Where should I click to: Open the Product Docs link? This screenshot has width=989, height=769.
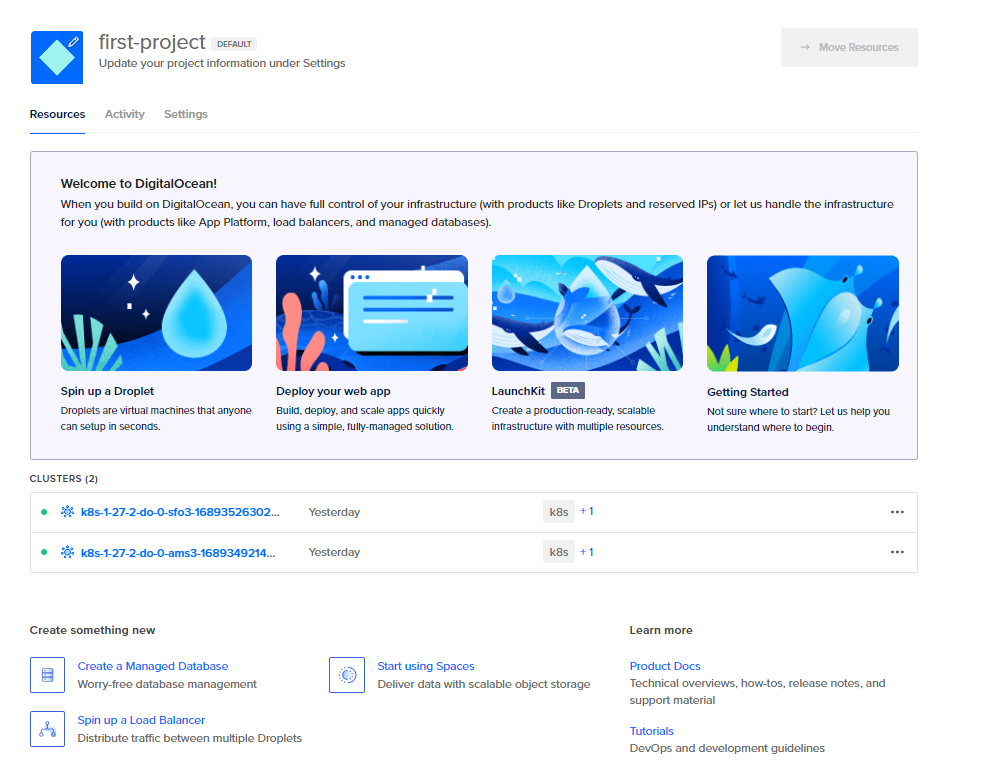pyautogui.click(x=665, y=666)
